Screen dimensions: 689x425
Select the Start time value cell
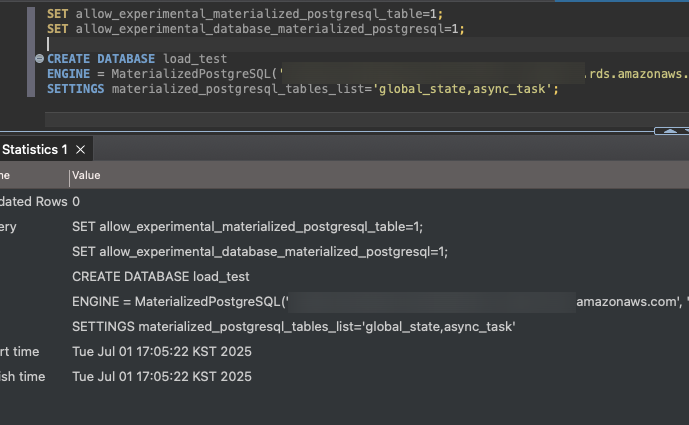click(162, 352)
